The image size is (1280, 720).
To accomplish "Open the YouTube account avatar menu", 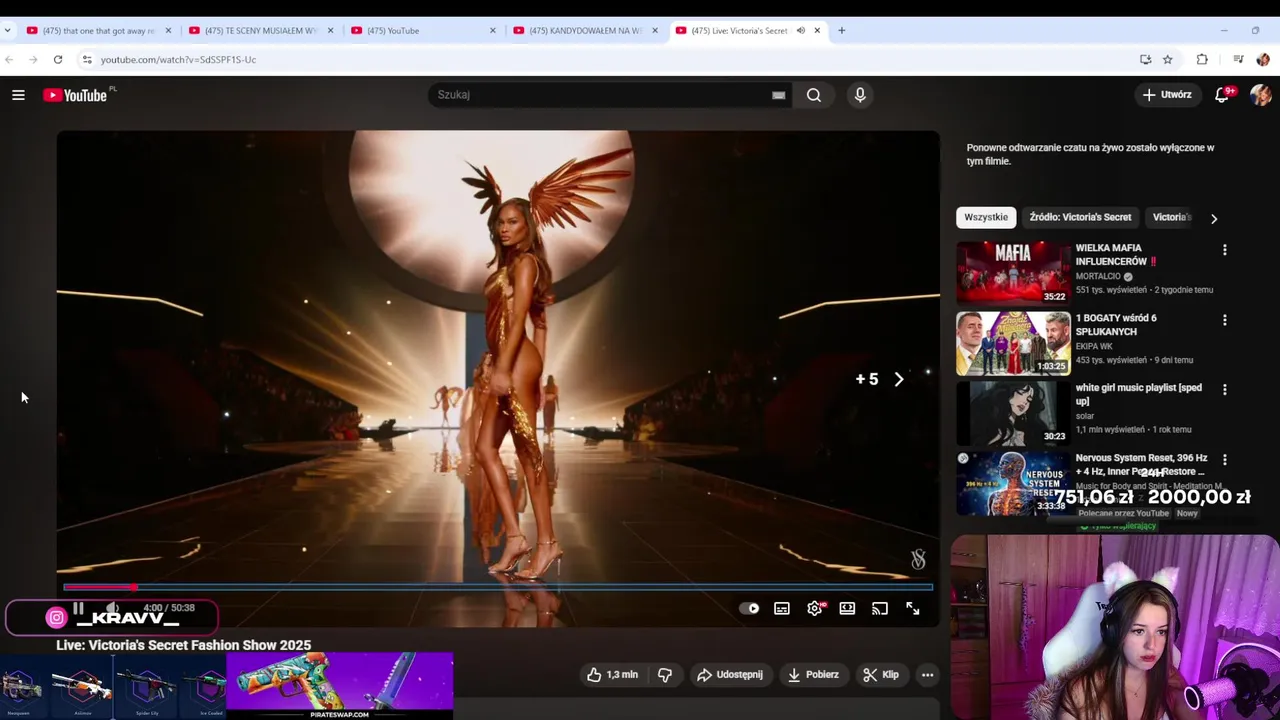I will [x=1260, y=95].
